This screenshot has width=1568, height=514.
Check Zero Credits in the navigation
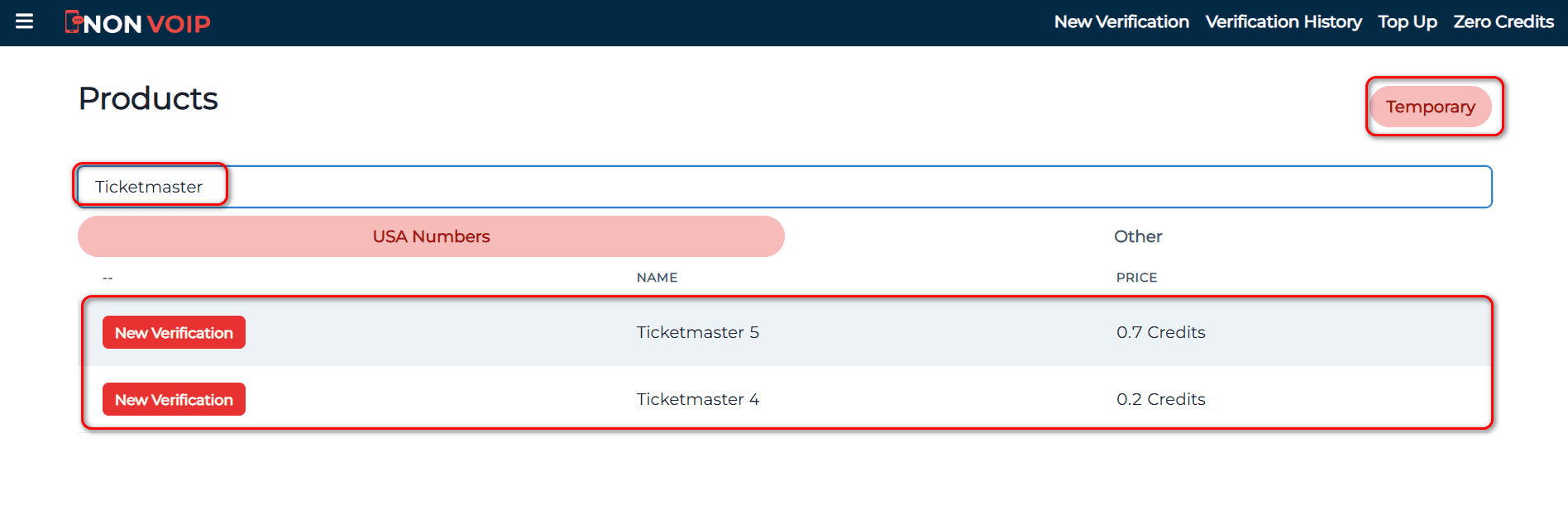(1503, 22)
